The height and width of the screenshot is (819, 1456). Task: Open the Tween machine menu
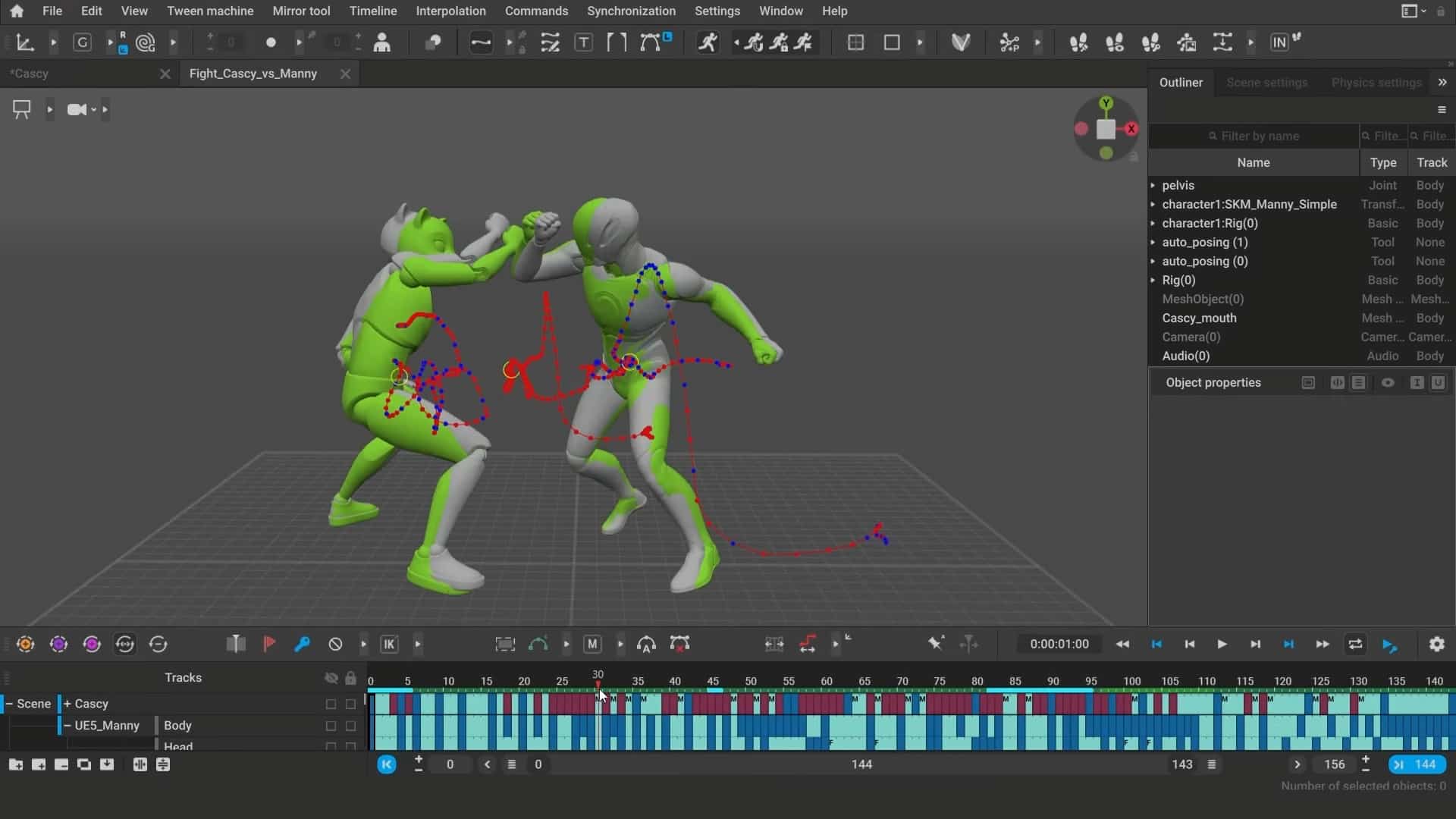point(210,11)
